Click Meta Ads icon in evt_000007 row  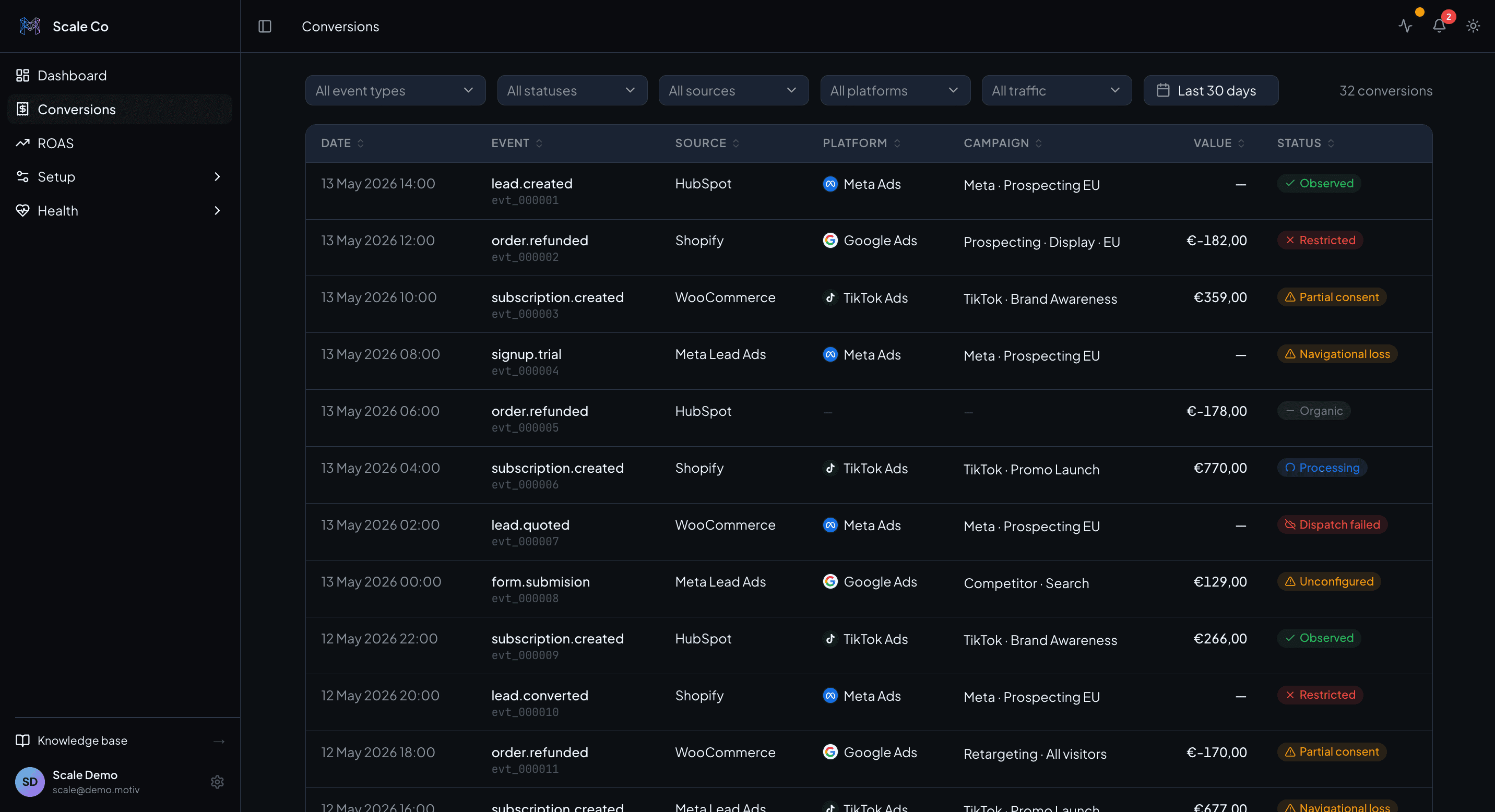pyautogui.click(x=830, y=525)
